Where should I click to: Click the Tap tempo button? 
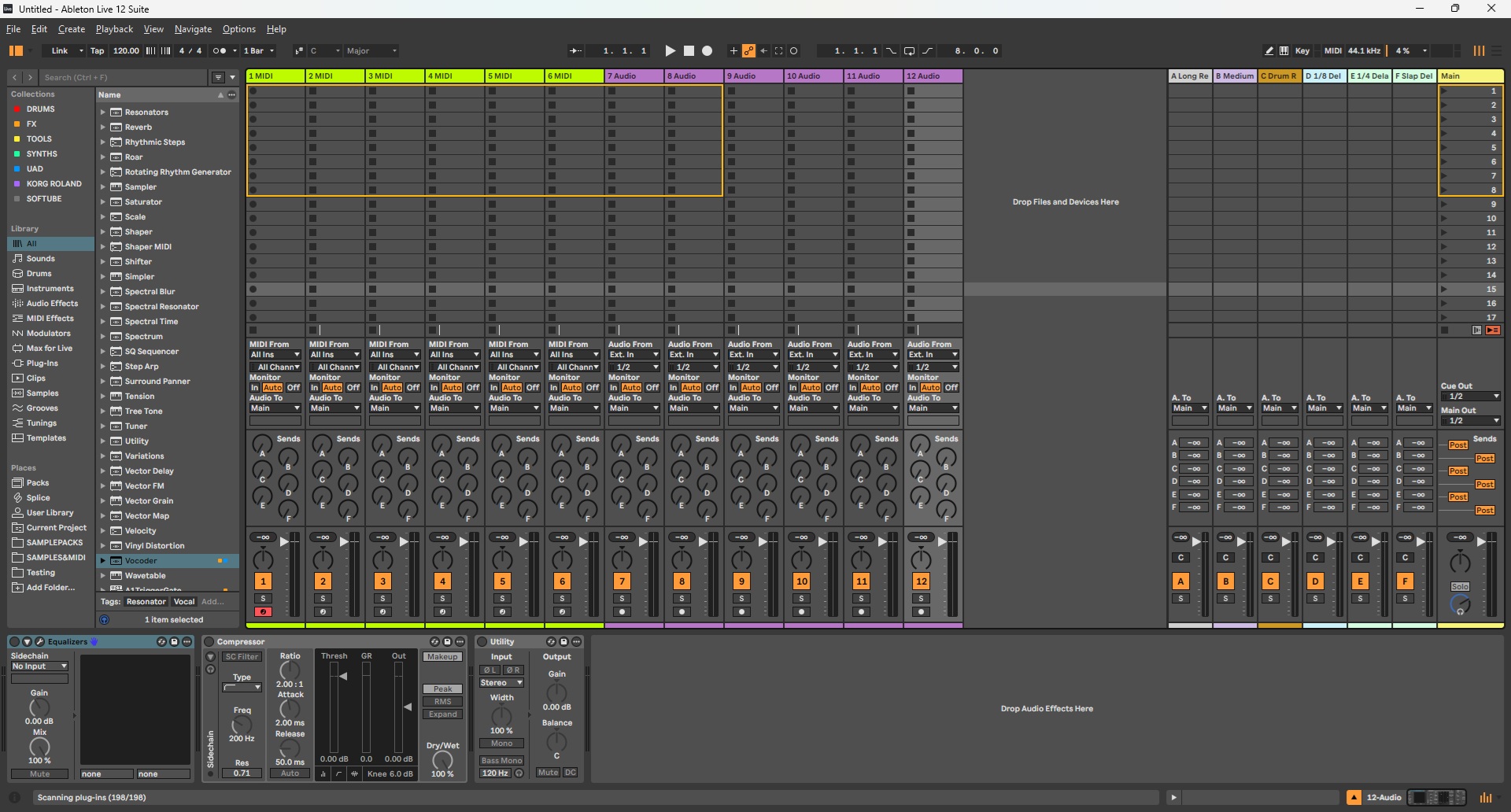point(97,50)
